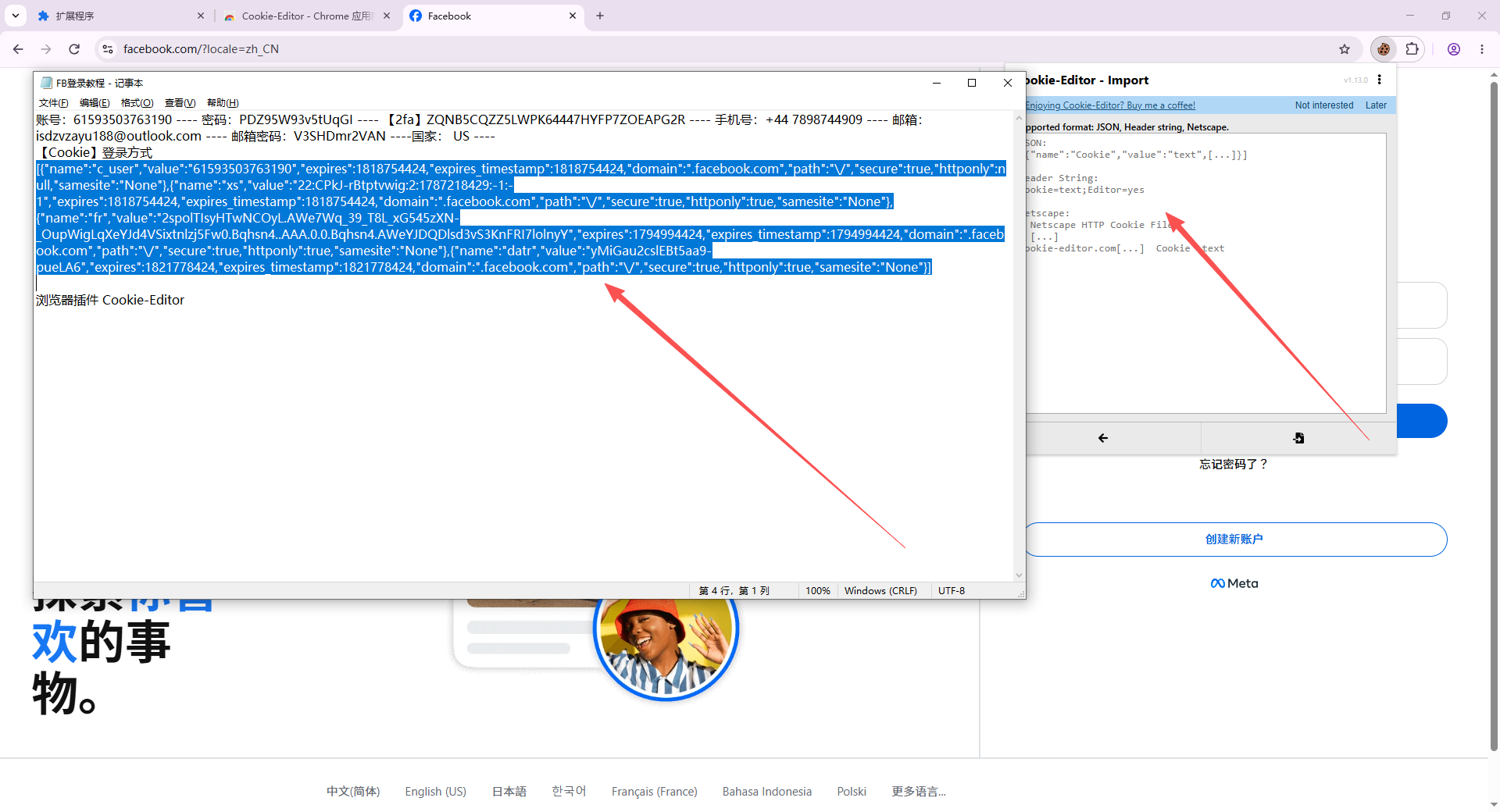Screen dimensions: 1500x812
Task: Open the 编辑(E) menu in Notepad
Action: [95, 103]
